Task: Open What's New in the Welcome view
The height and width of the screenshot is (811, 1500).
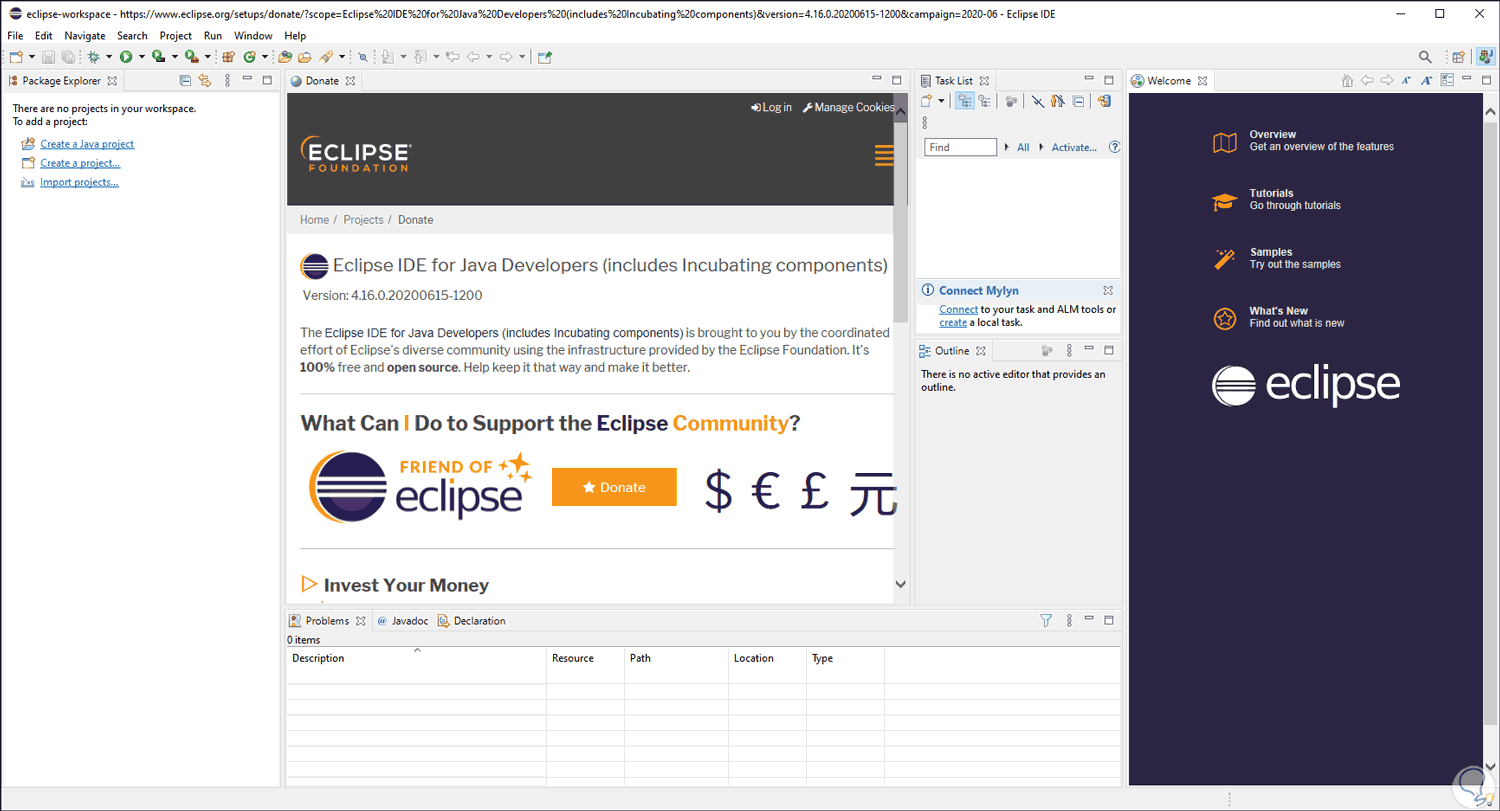Action: pyautogui.click(x=1279, y=317)
